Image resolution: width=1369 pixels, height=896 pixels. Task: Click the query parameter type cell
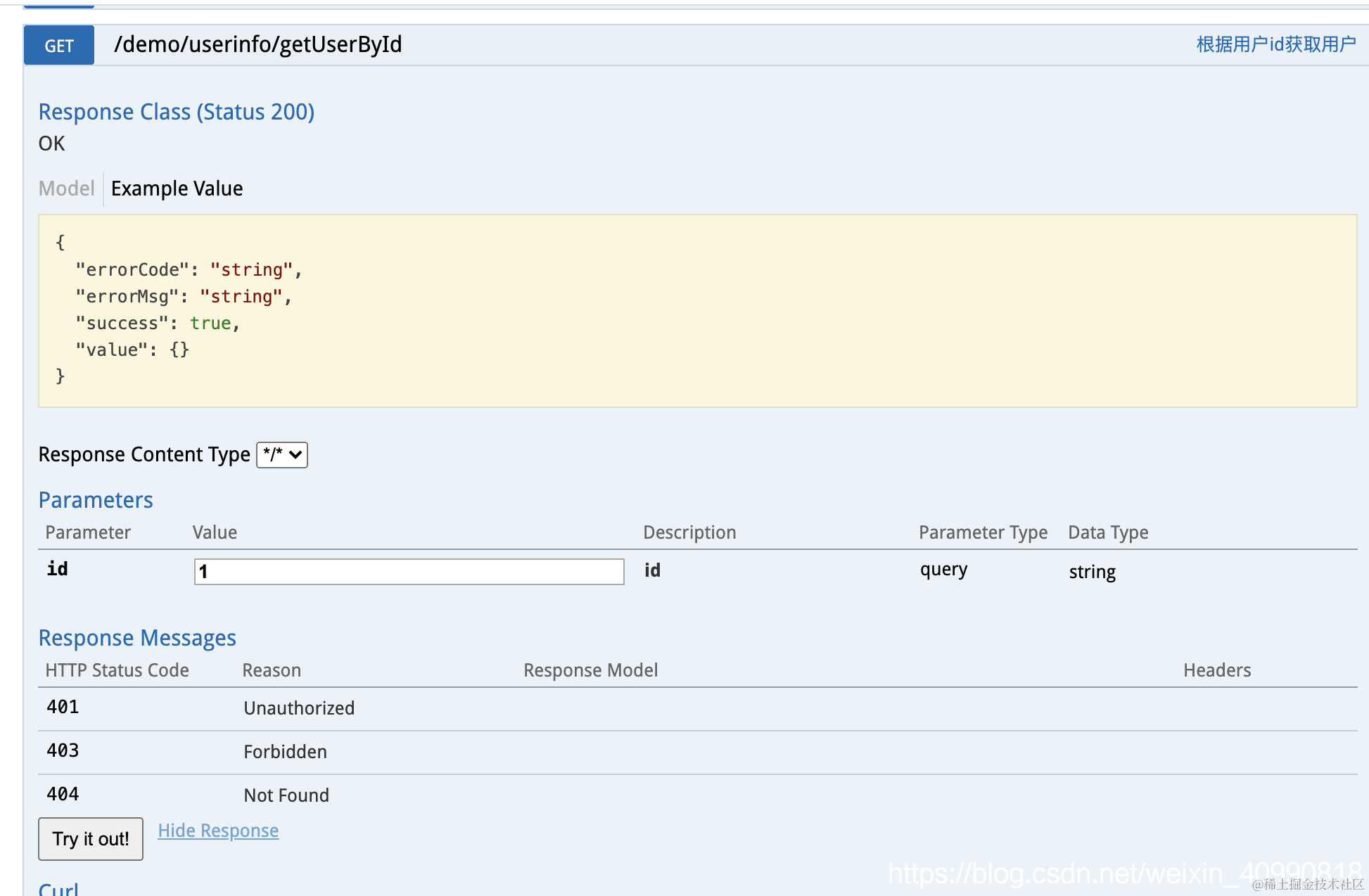coord(943,569)
